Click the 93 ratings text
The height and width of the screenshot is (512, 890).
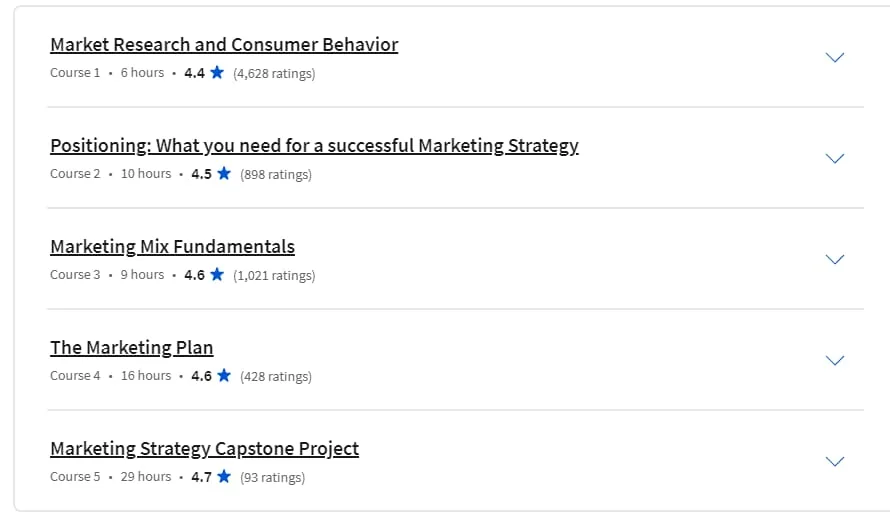272,477
